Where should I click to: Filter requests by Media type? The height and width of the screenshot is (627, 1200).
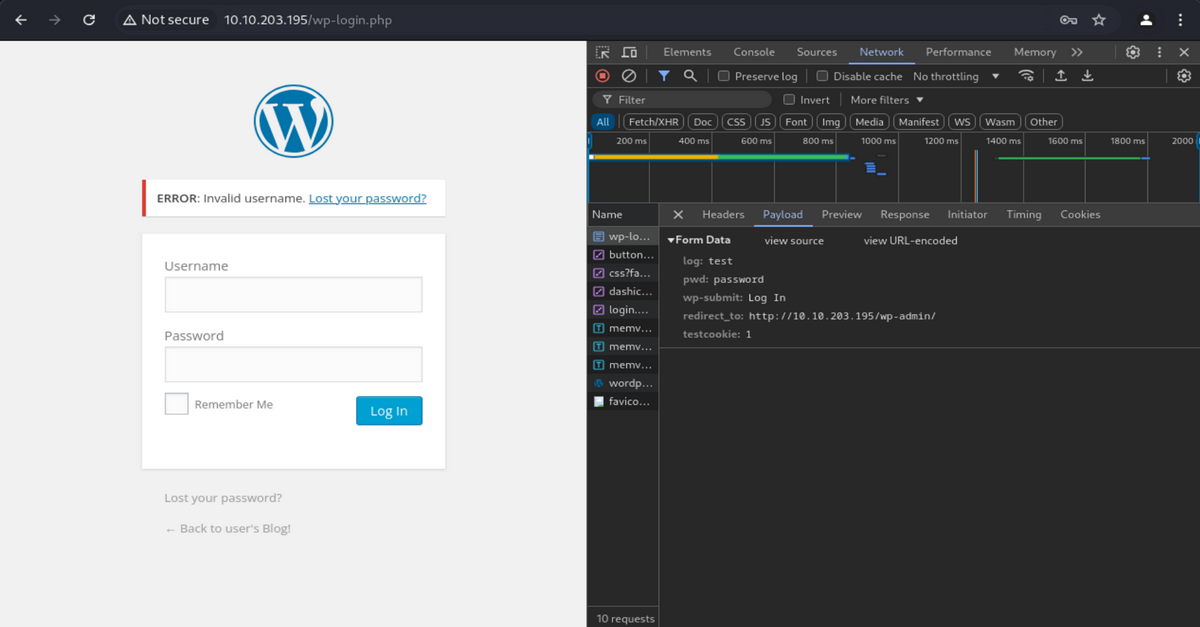coord(869,122)
